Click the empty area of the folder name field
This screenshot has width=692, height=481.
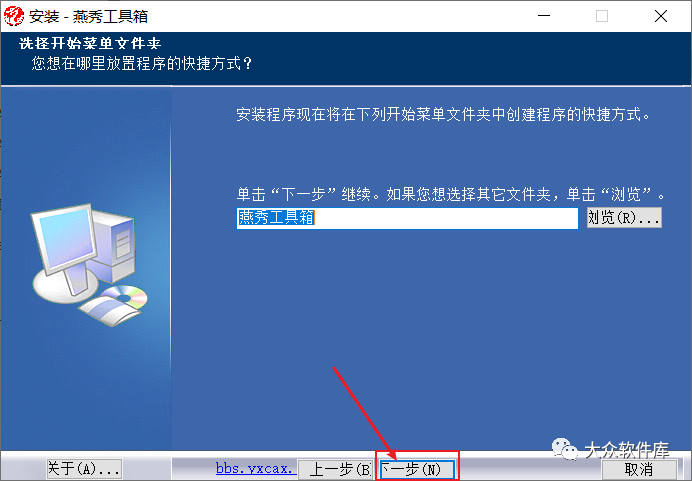(446, 218)
